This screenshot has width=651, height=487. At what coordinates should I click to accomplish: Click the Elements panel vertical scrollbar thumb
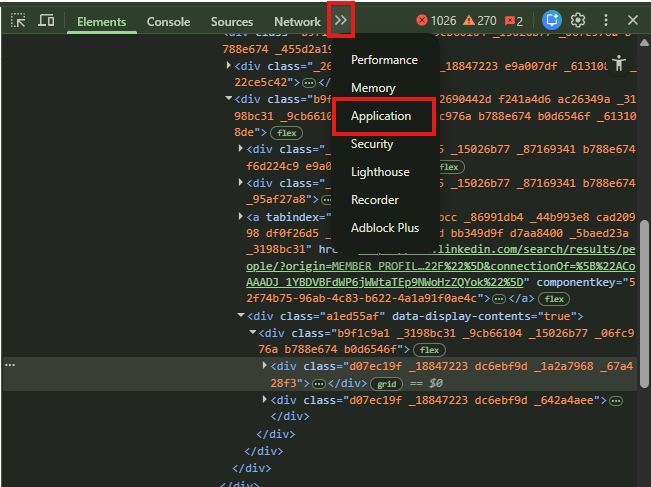[x=644, y=304]
